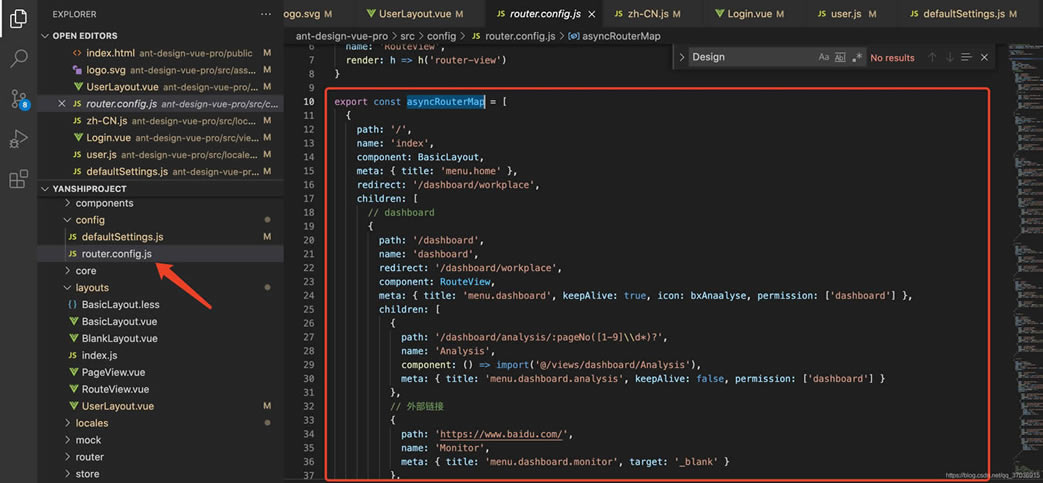Open the https://www.baidu.com/ link in code
The image size is (1043, 483).
(x=503, y=434)
